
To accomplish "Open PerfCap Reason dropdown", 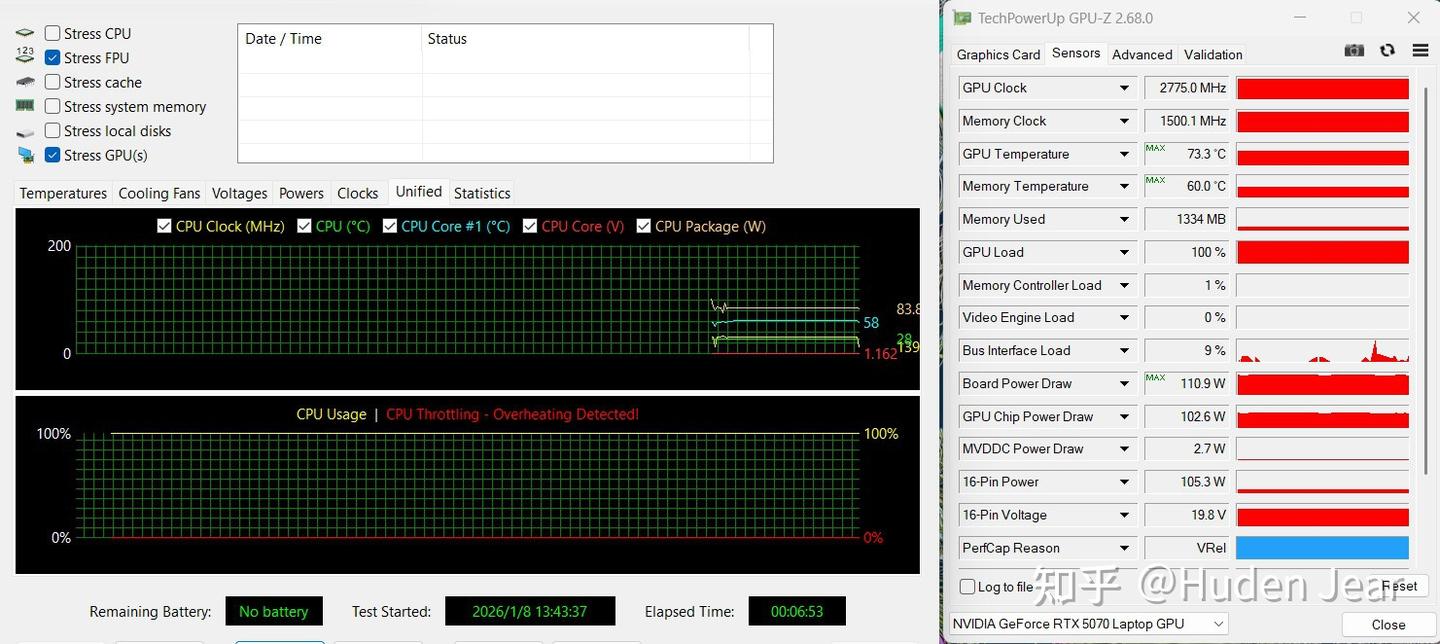I will (1125, 548).
